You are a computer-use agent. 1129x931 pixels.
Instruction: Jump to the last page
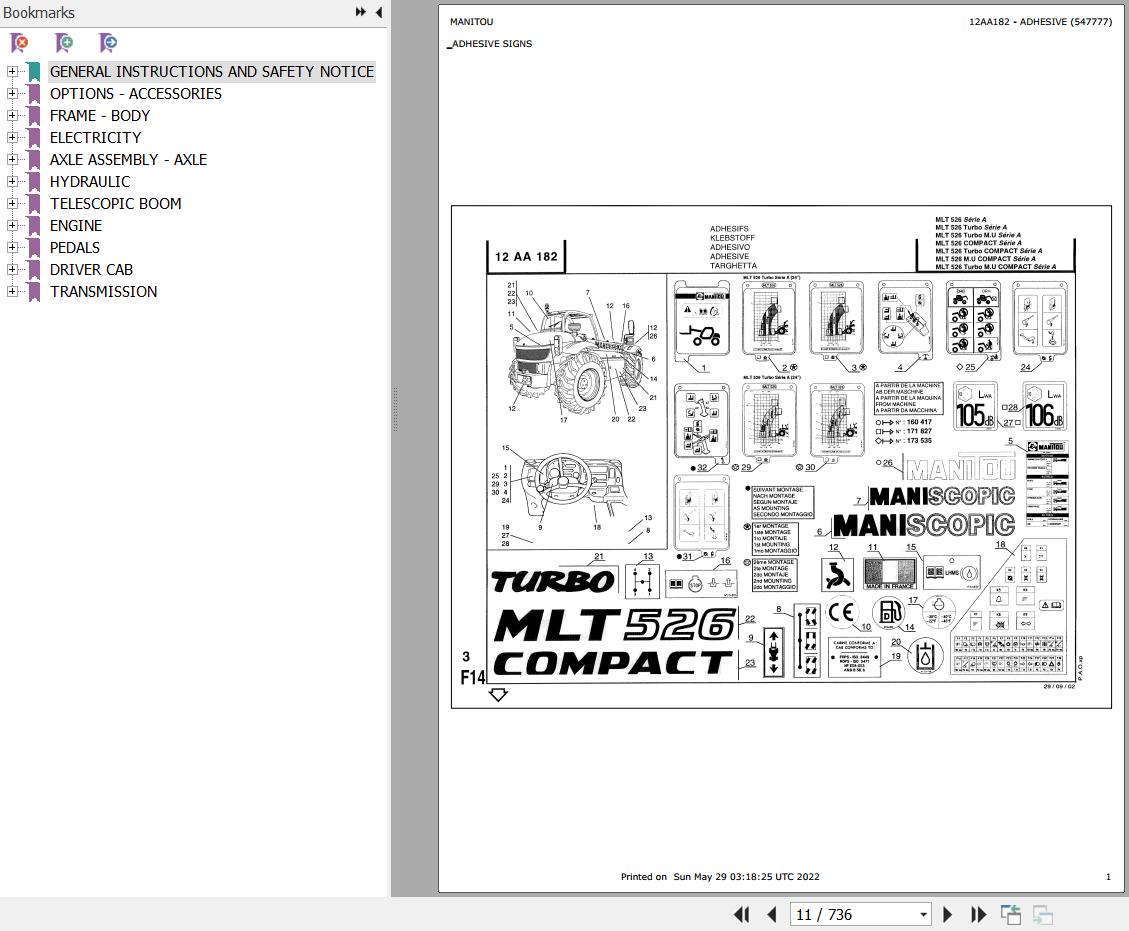[978, 914]
